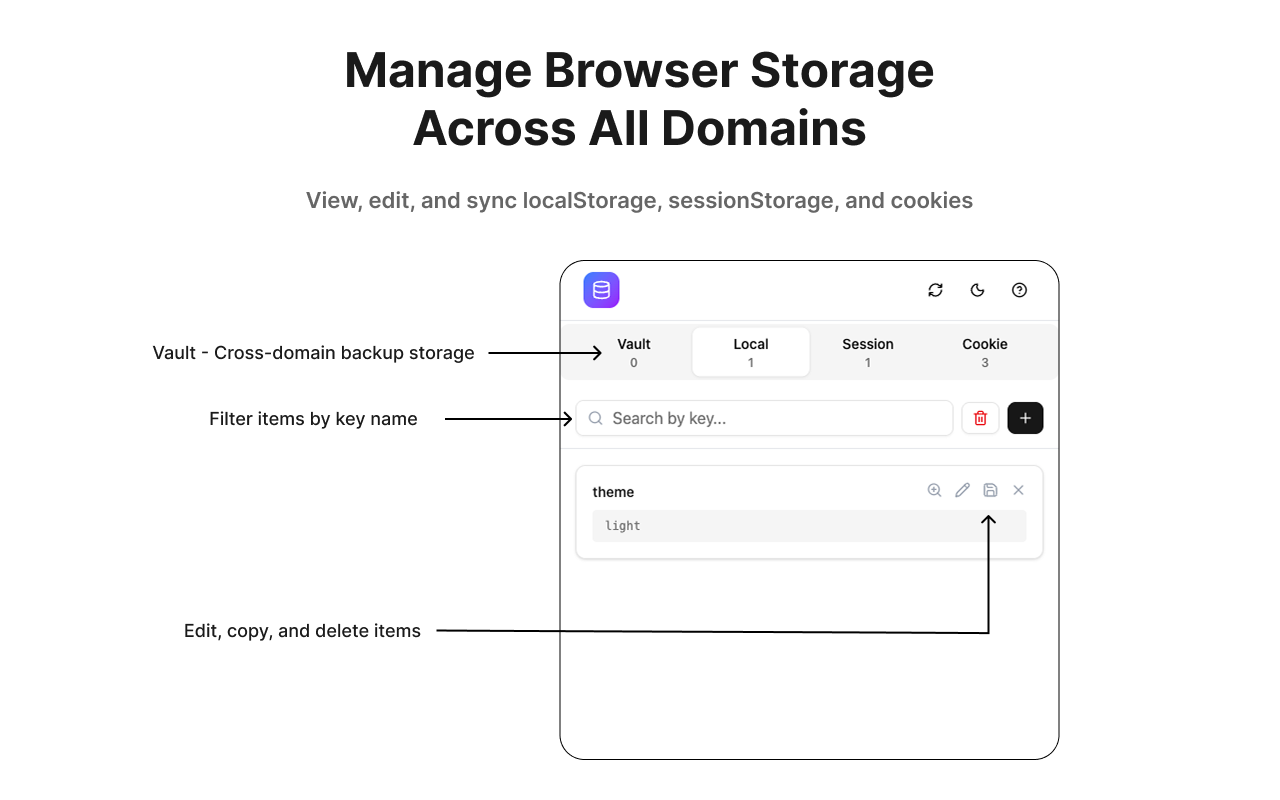Refresh storage with the sync icon
1280x800 pixels.
pyautogui.click(x=935, y=290)
